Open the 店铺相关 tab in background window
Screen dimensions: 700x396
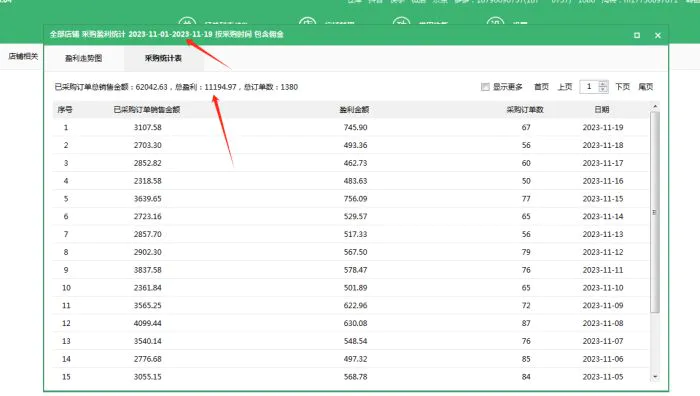pos(23,56)
